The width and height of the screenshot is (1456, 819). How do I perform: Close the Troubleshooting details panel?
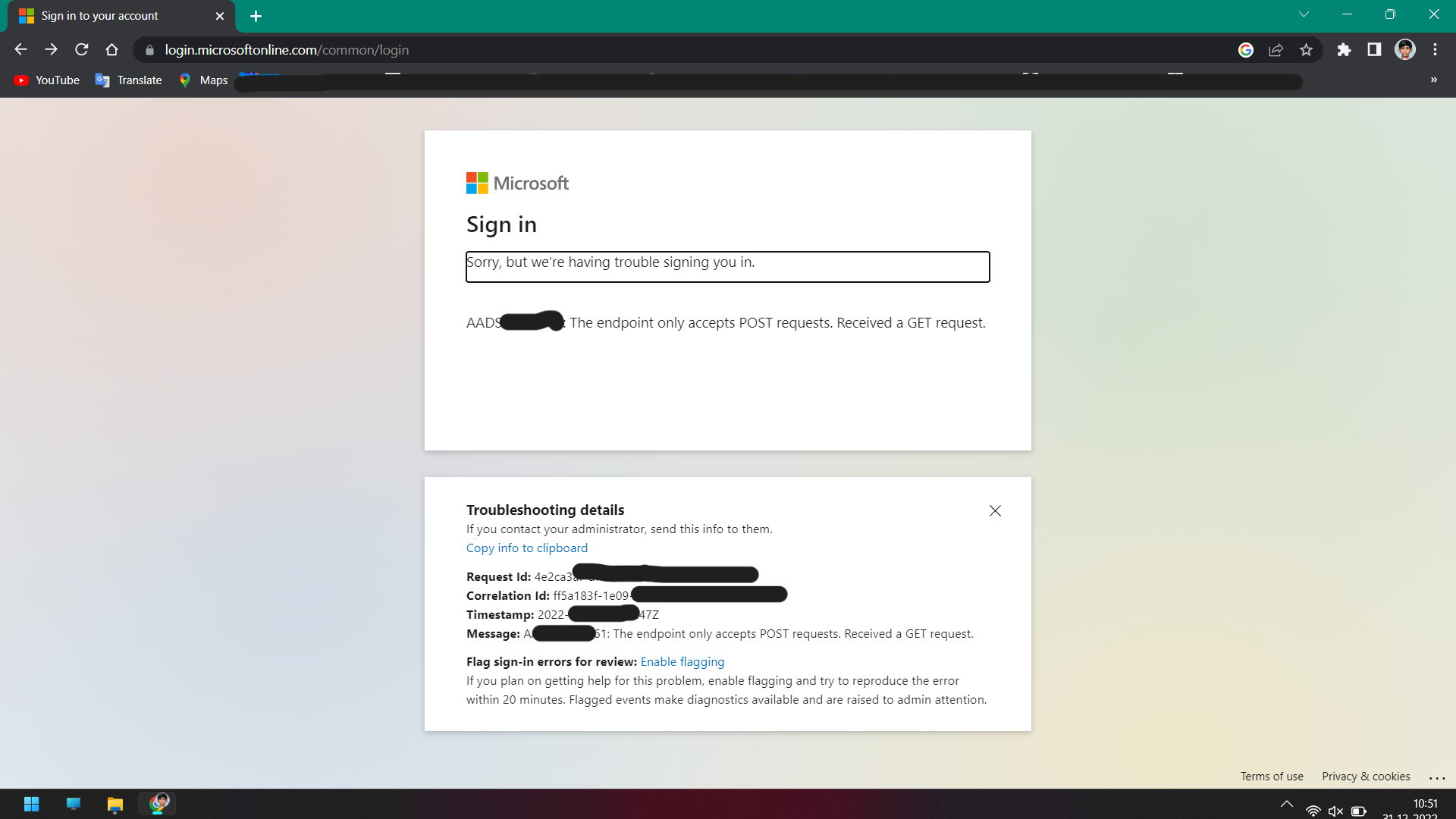click(995, 511)
